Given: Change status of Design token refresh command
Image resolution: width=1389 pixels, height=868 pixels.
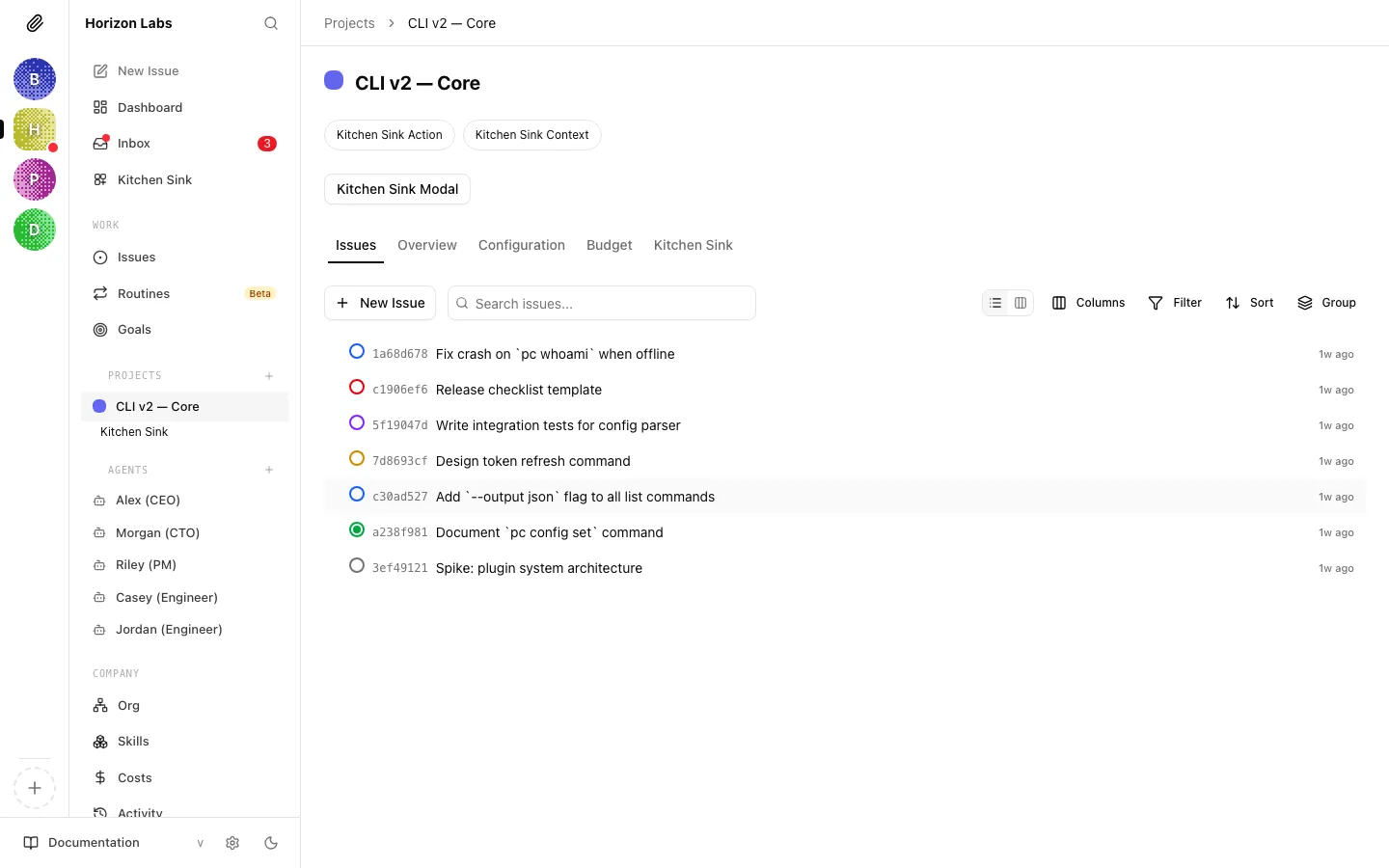Looking at the screenshot, I should pyautogui.click(x=357, y=459).
